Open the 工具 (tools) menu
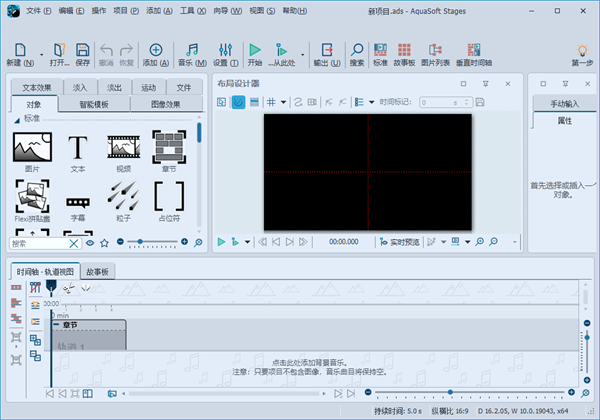Viewport: 600px width, 420px height. click(x=187, y=9)
